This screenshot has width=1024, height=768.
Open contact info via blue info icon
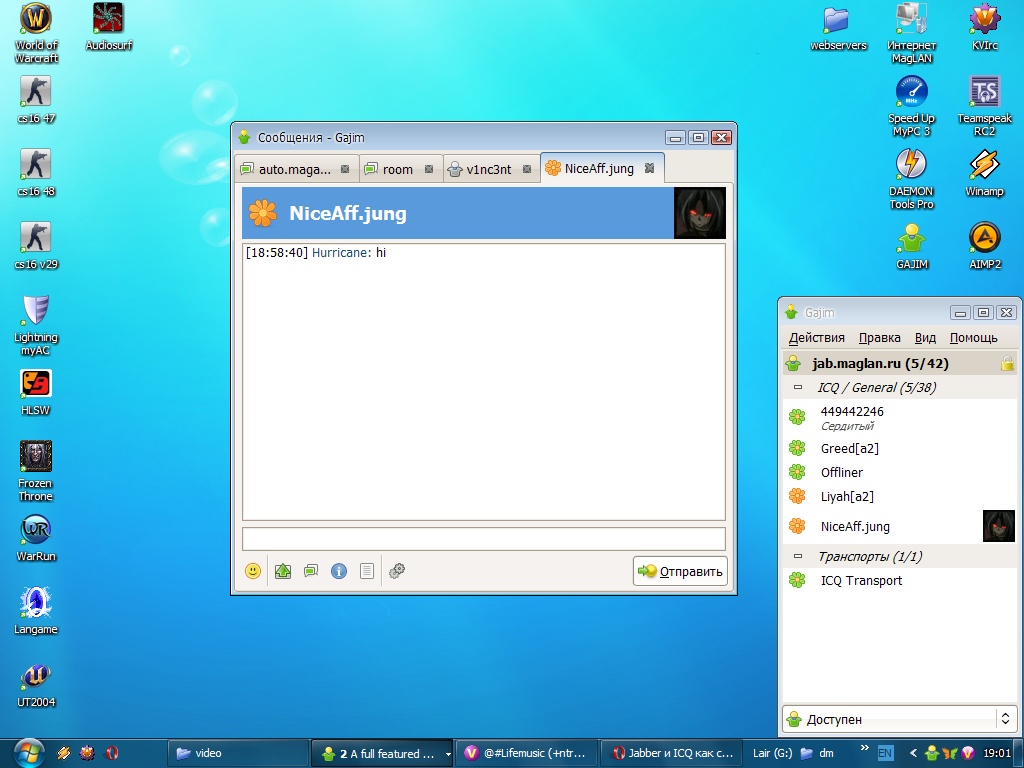(x=339, y=571)
